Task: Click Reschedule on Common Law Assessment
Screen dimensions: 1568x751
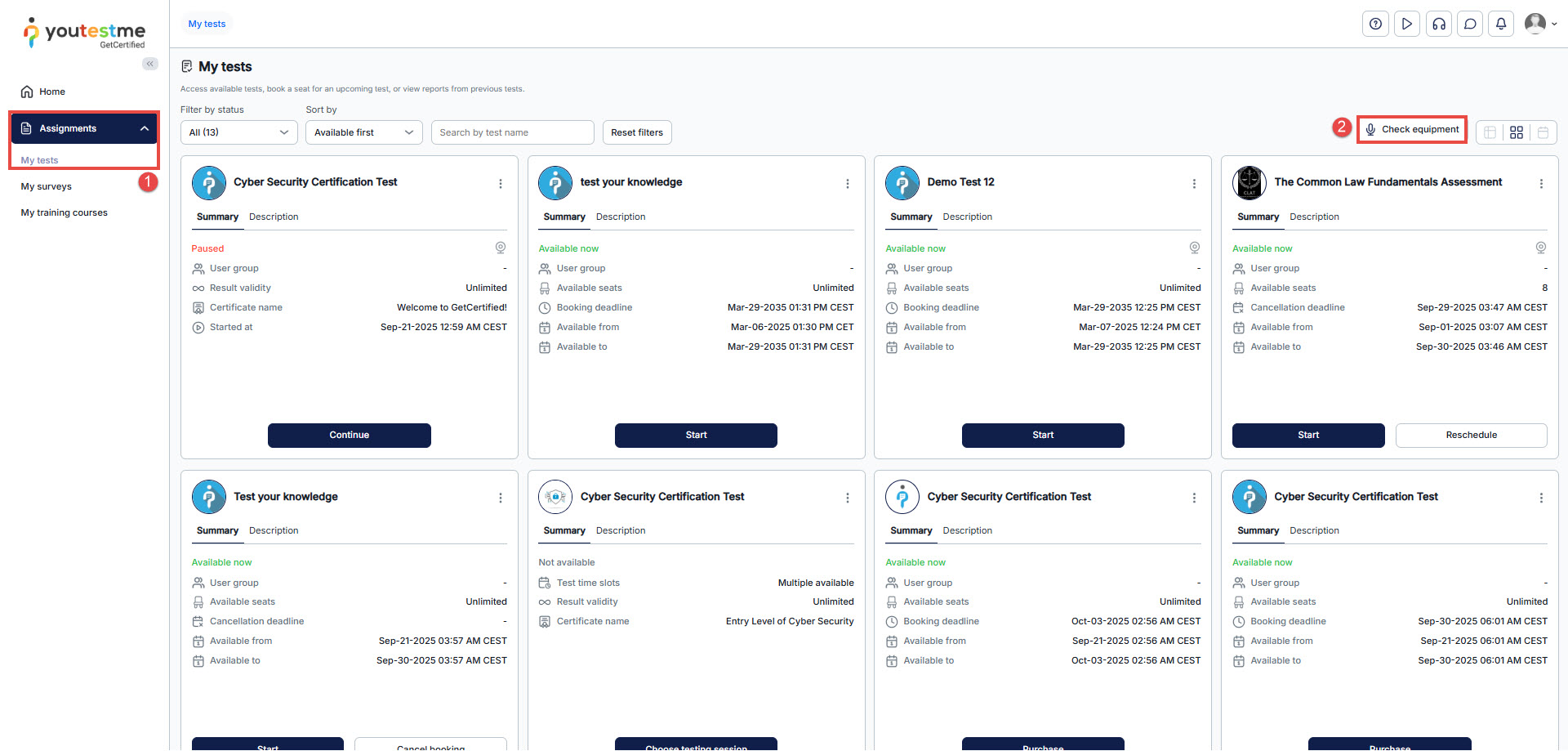Action: [1471, 435]
